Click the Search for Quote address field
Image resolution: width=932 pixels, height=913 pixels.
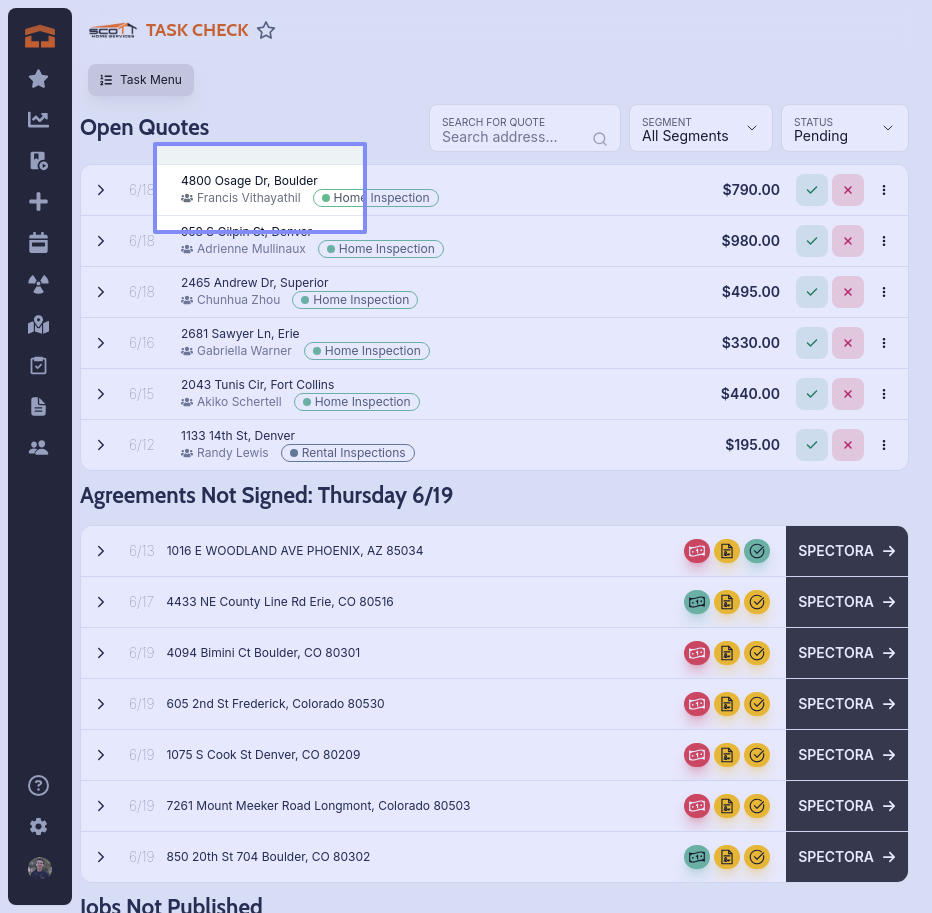click(x=515, y=137)
